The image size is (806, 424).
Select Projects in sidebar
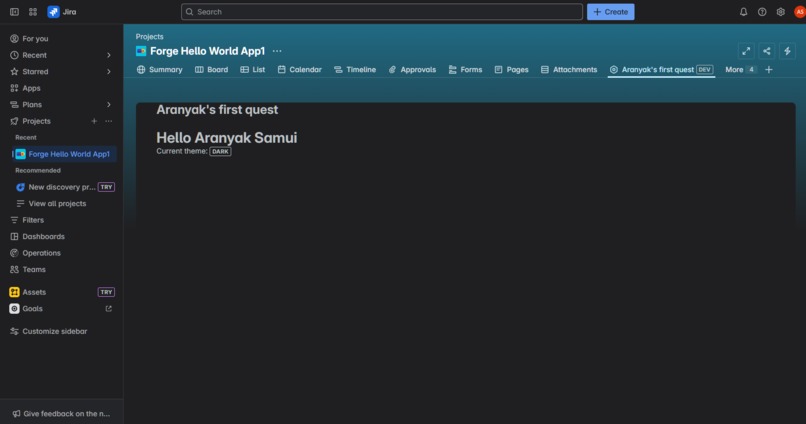[36, 121]
